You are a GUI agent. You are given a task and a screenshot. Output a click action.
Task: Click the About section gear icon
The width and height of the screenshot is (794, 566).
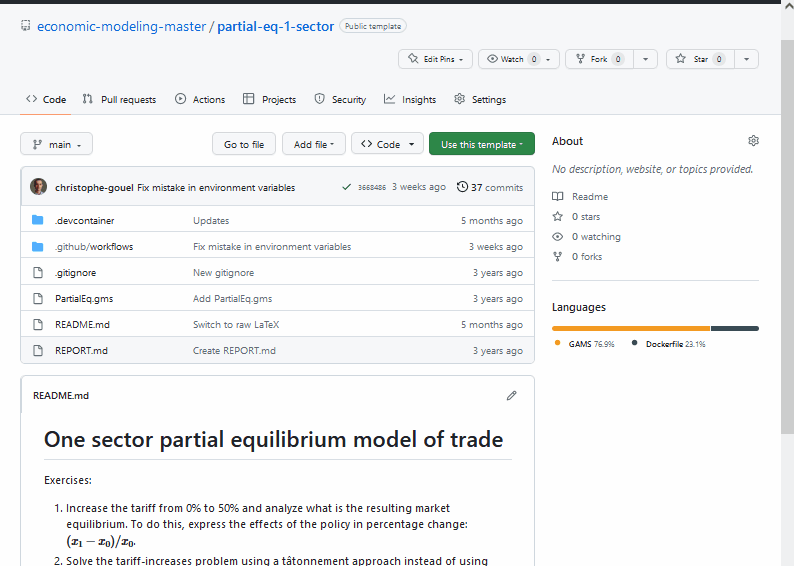tap(753, 141)
